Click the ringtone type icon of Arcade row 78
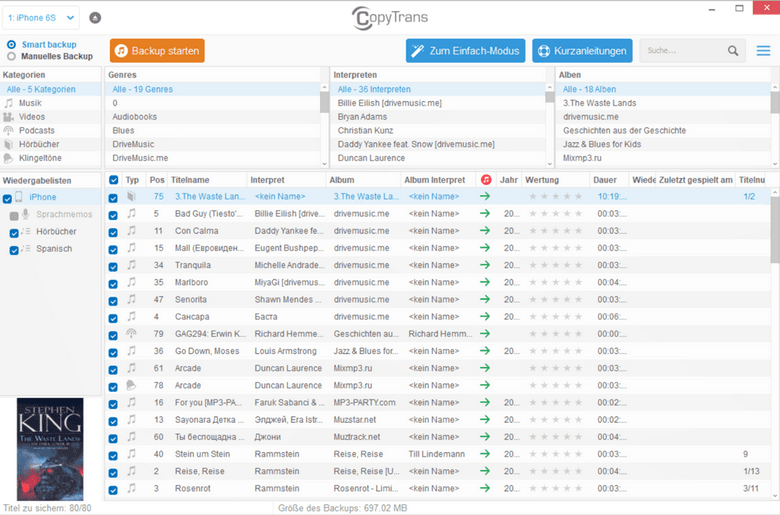This screenshot has width=780, height=515. (131, 385)
